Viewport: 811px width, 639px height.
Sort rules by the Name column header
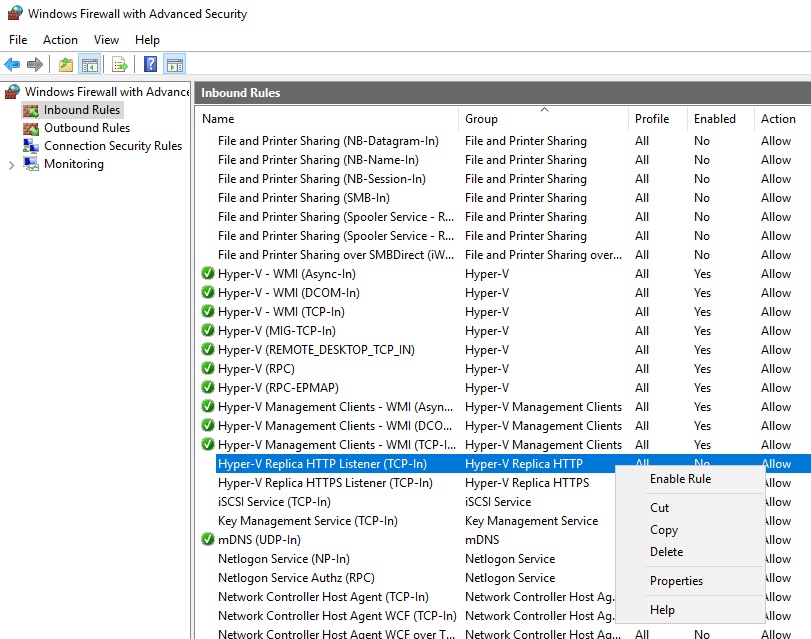pyautogui.click(x=327, y=119)
